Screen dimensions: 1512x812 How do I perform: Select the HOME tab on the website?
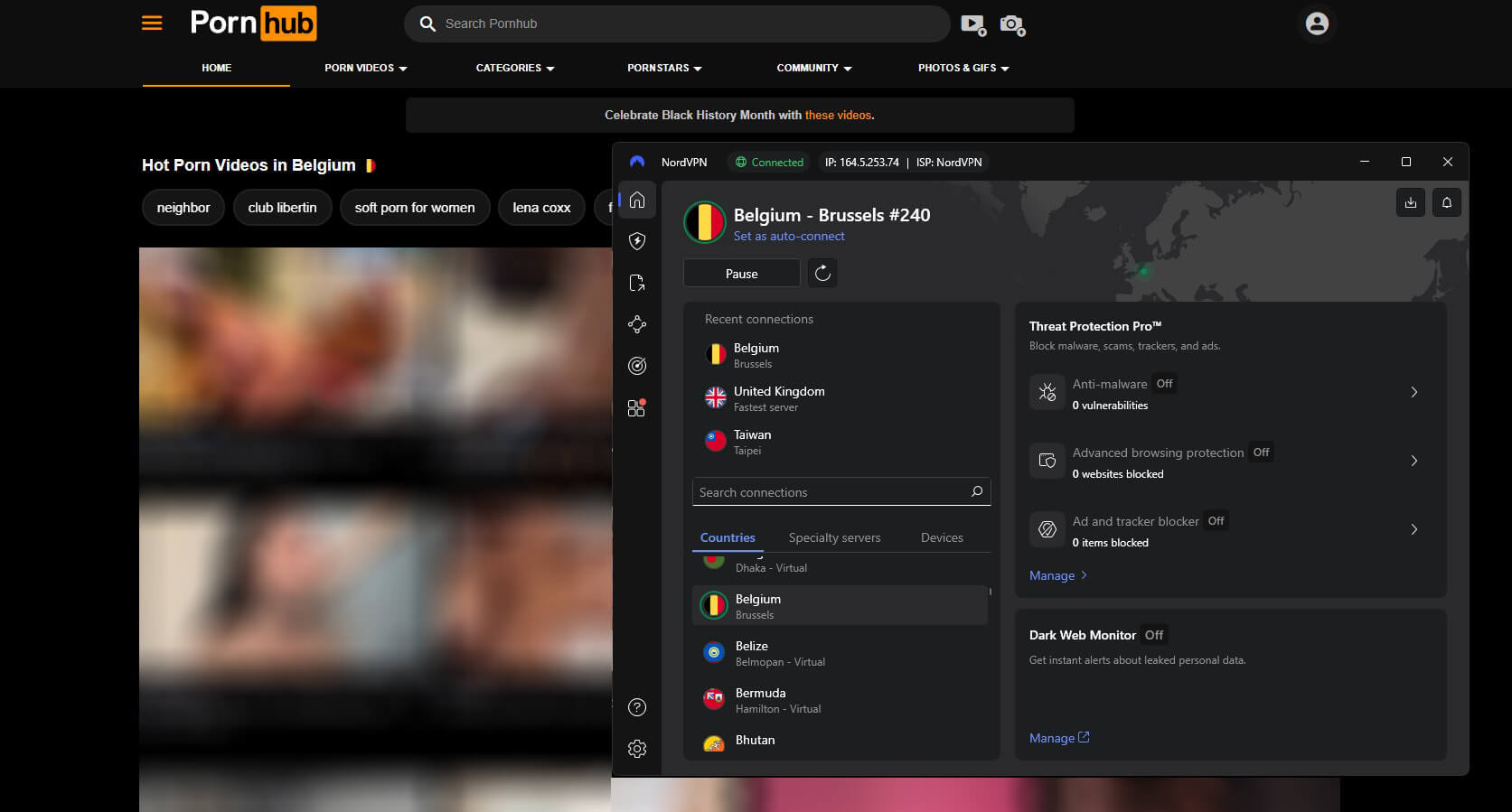(217, 68)
